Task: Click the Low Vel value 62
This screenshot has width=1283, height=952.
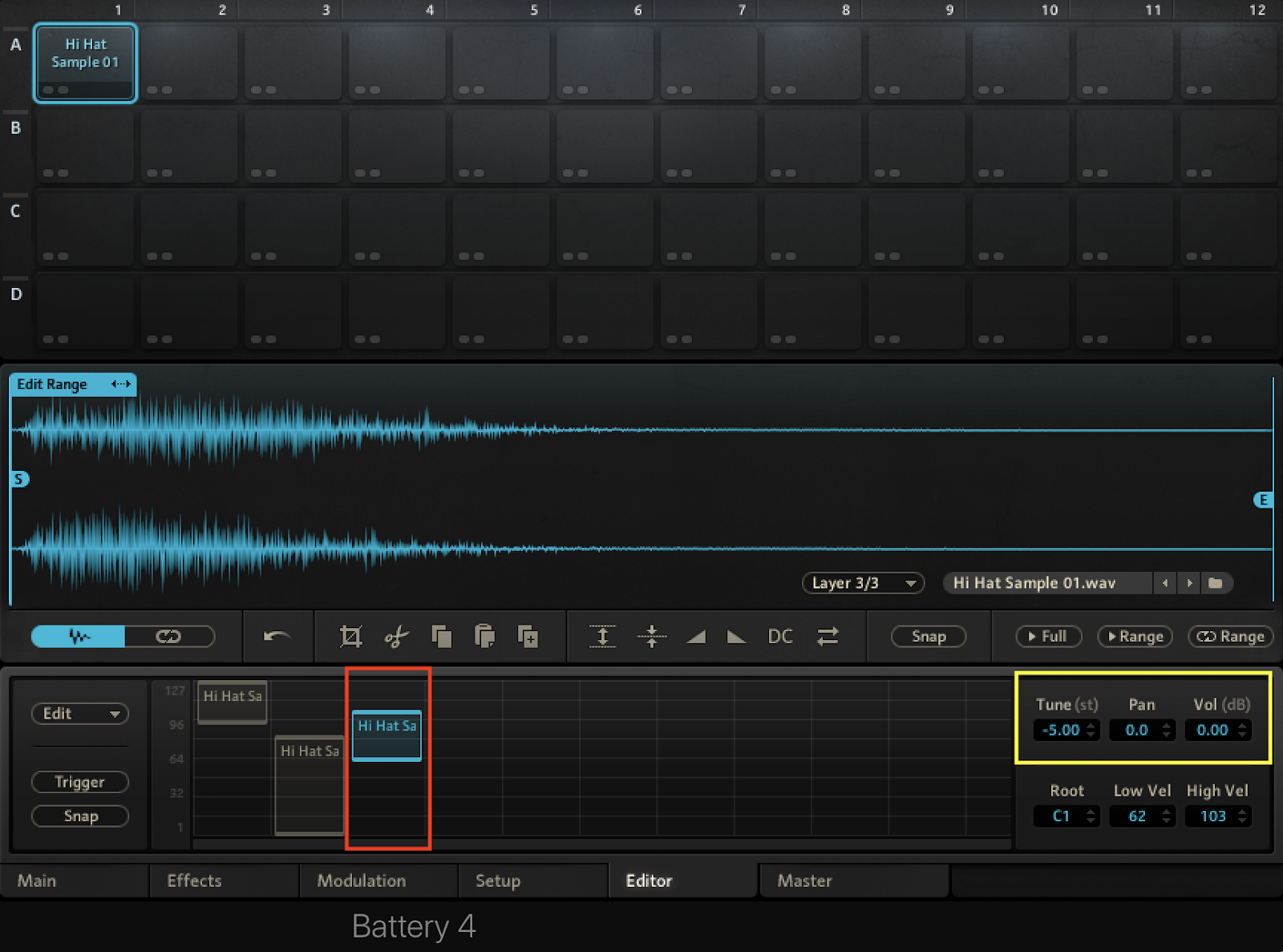Action: pos(1136,816)
